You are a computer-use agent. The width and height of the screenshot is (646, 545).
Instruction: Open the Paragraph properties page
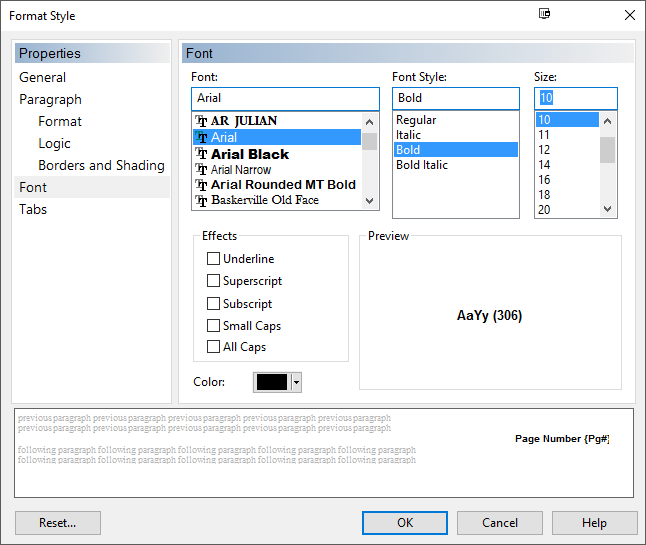coord(50,99)
